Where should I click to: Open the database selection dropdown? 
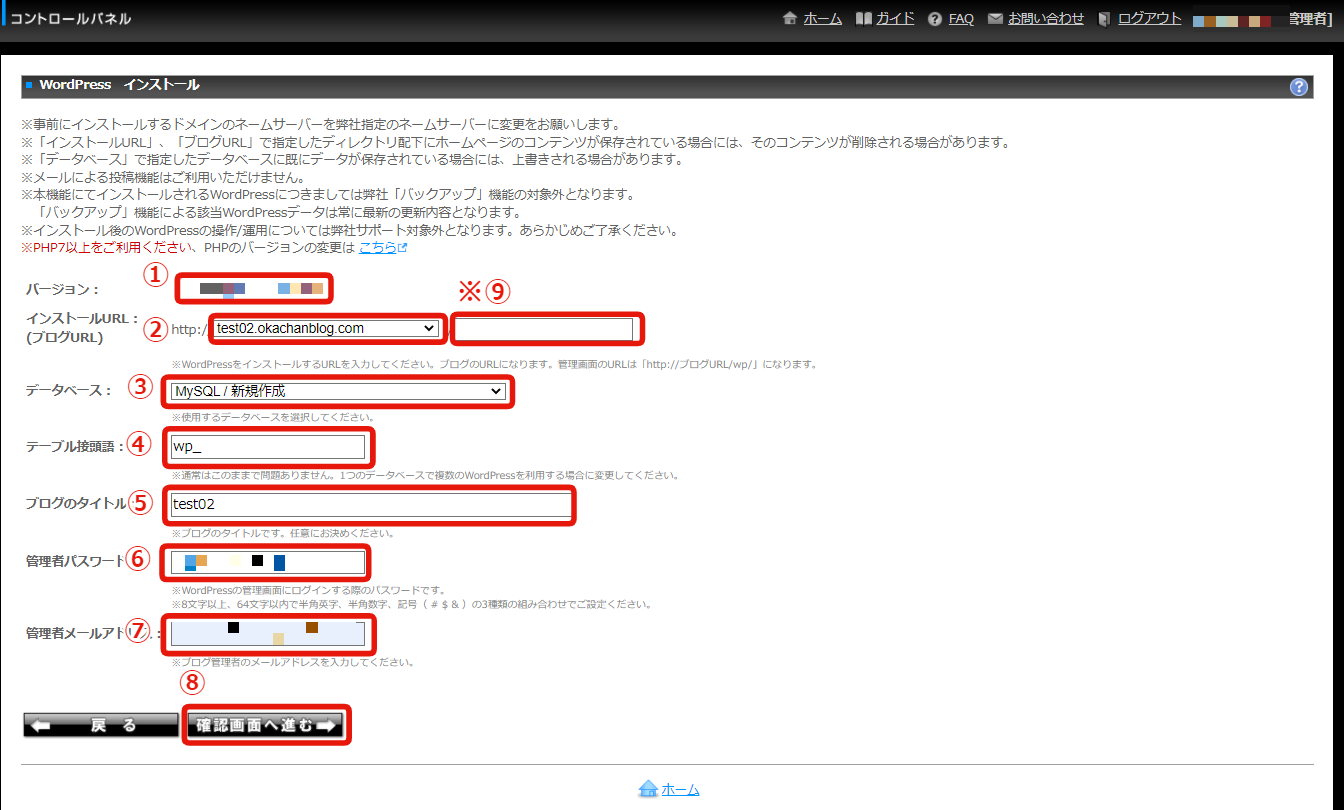pyautogui.click(x=338, y=391)
